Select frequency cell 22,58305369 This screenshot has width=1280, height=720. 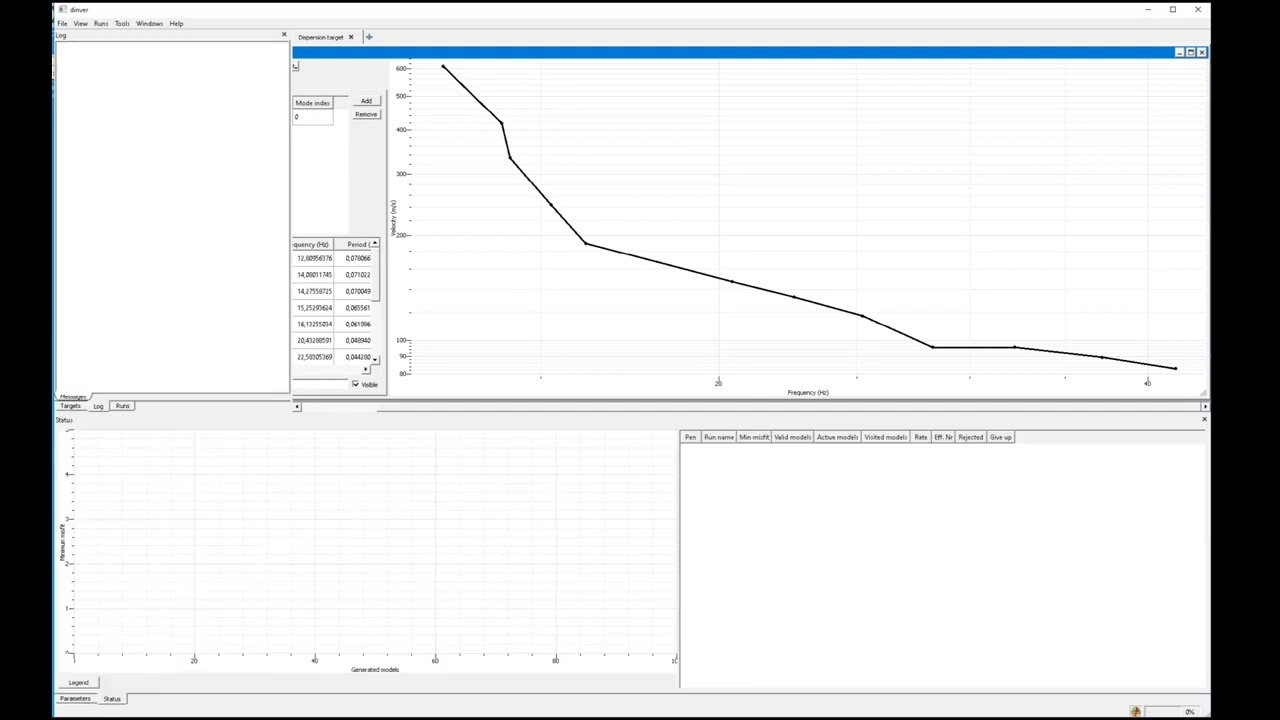coord(313,357)
